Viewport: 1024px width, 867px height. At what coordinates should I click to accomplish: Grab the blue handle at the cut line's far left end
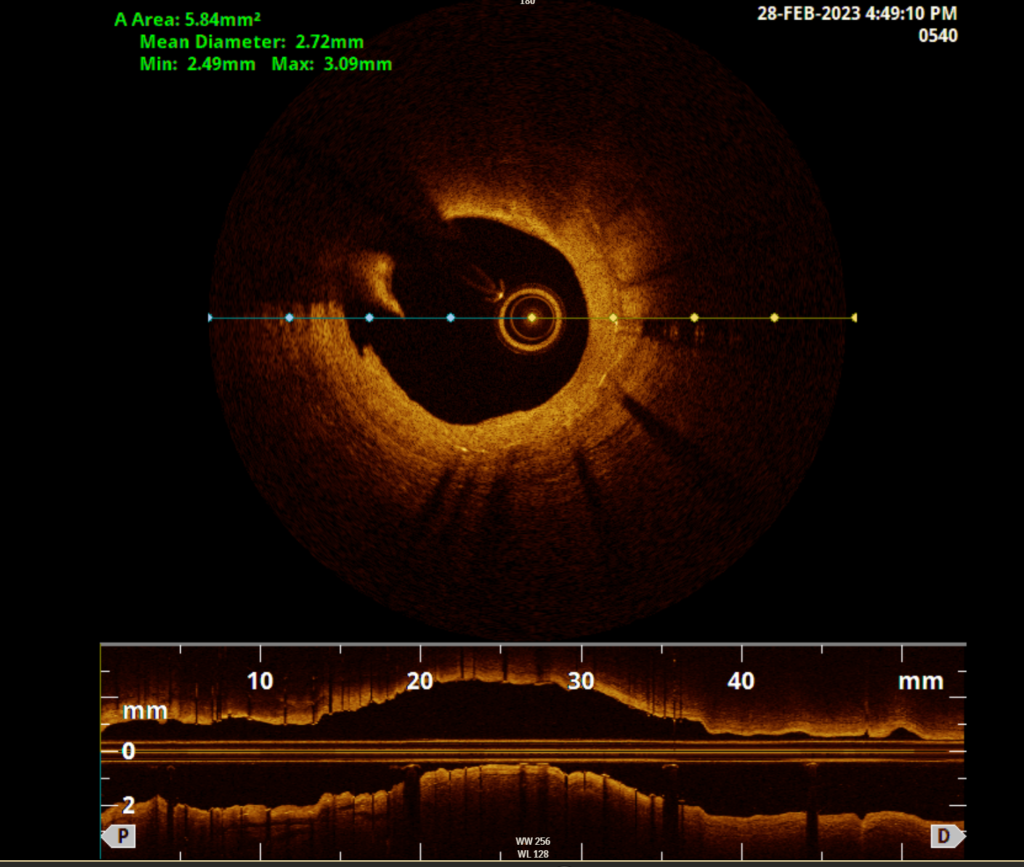pos(210,318)
